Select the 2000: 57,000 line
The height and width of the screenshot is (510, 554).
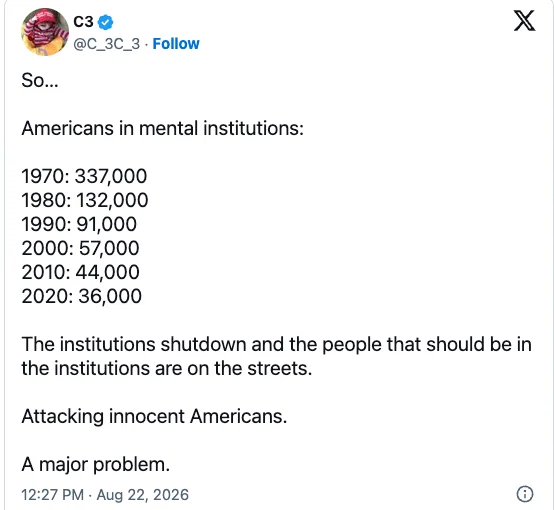pyautogui.click(x=80, y=248)
